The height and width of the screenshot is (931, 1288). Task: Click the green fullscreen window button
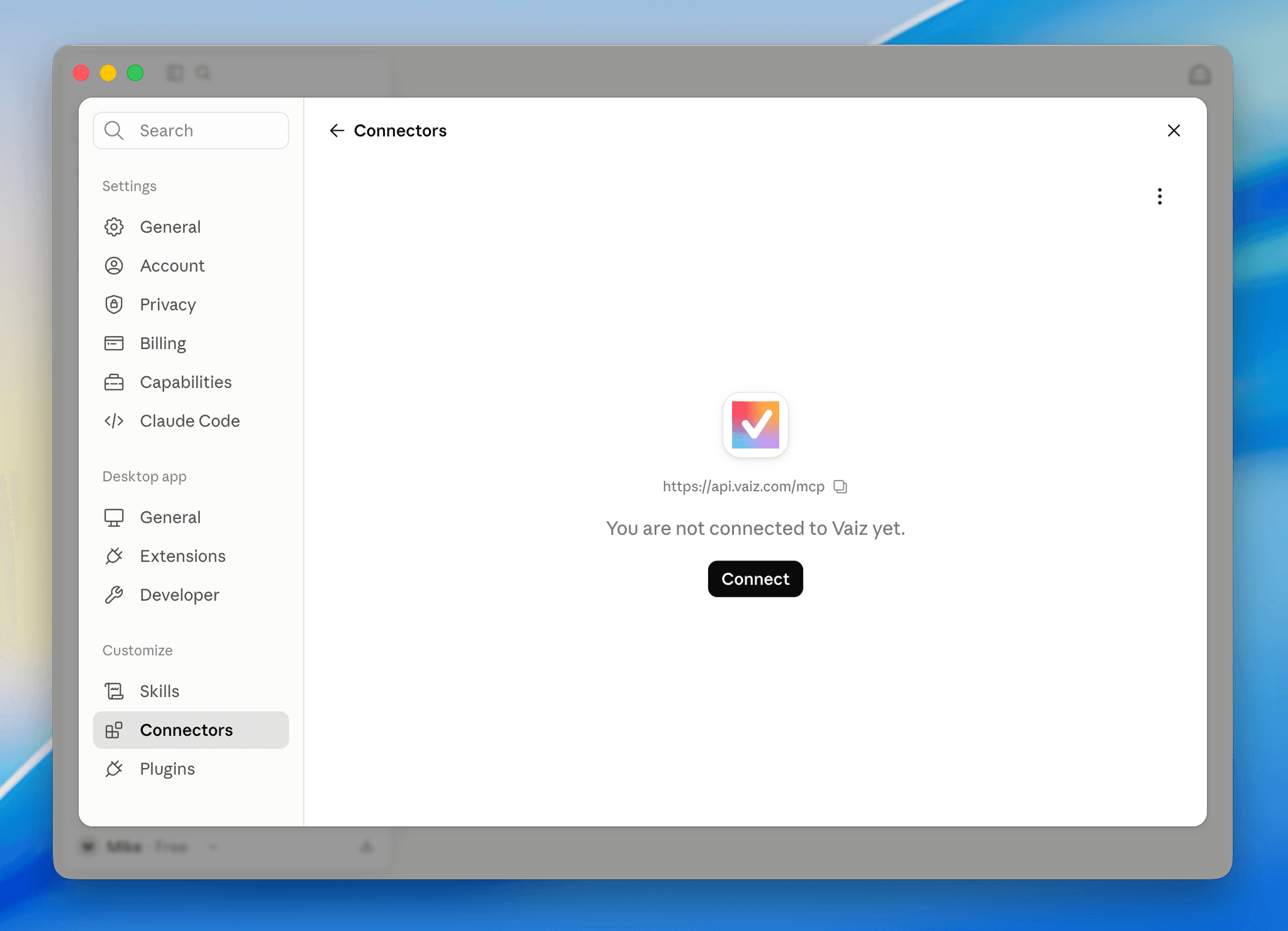135,73
